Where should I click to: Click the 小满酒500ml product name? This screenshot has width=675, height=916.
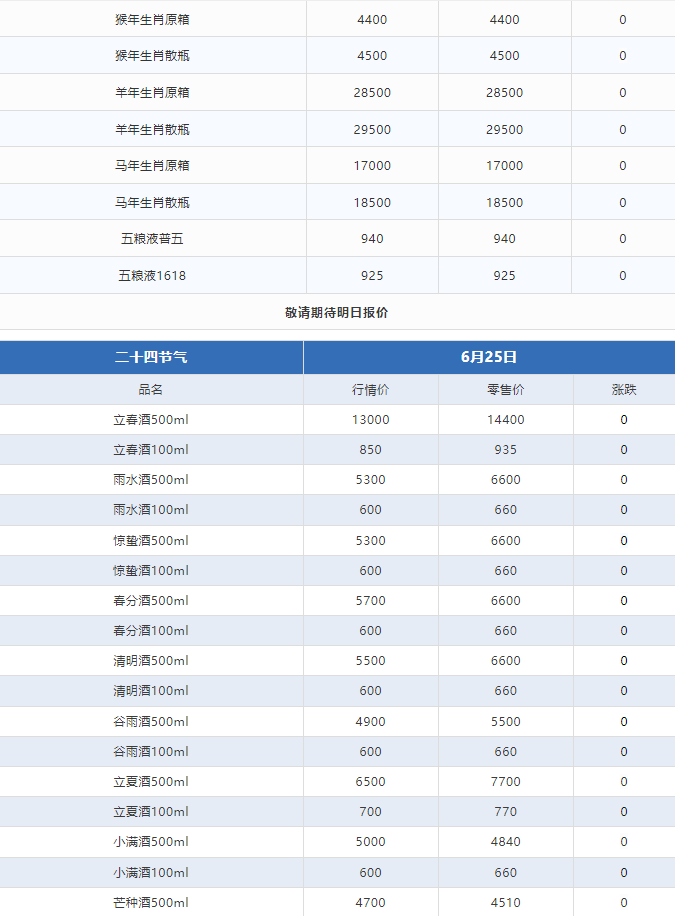(151, 842)
